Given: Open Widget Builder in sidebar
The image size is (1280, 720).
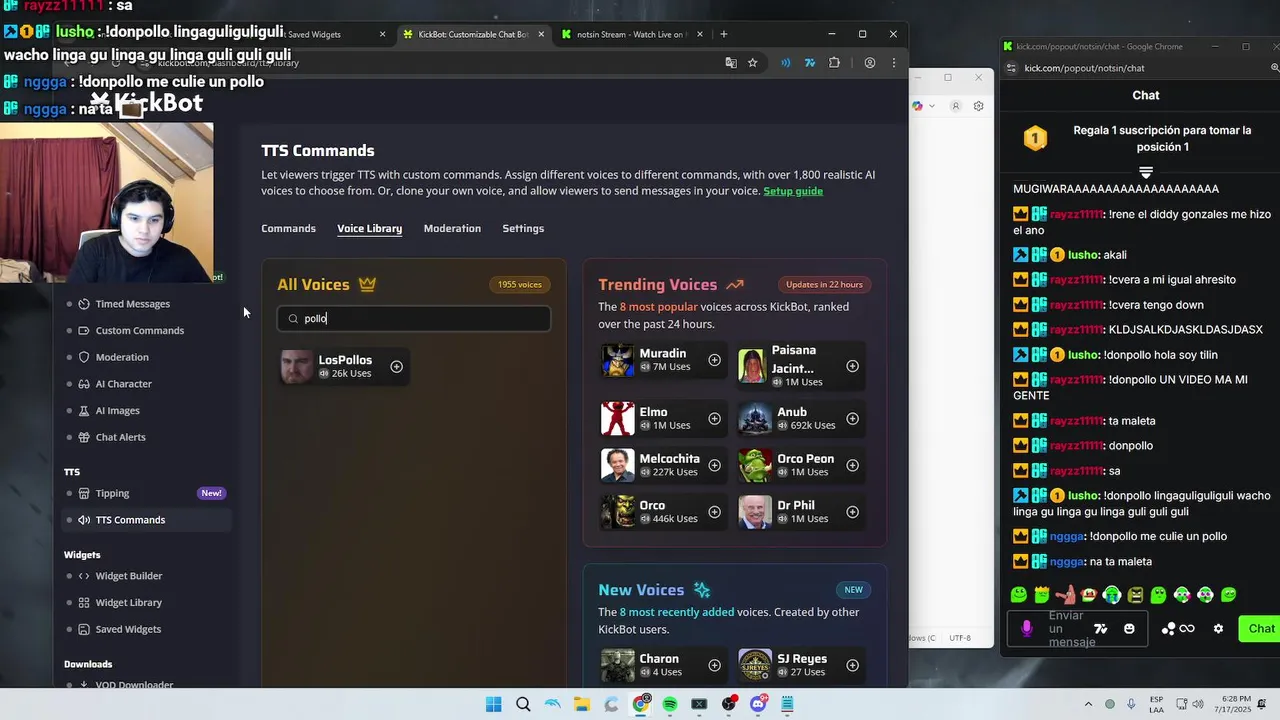Looking at the screenshot, I should 128,576.
